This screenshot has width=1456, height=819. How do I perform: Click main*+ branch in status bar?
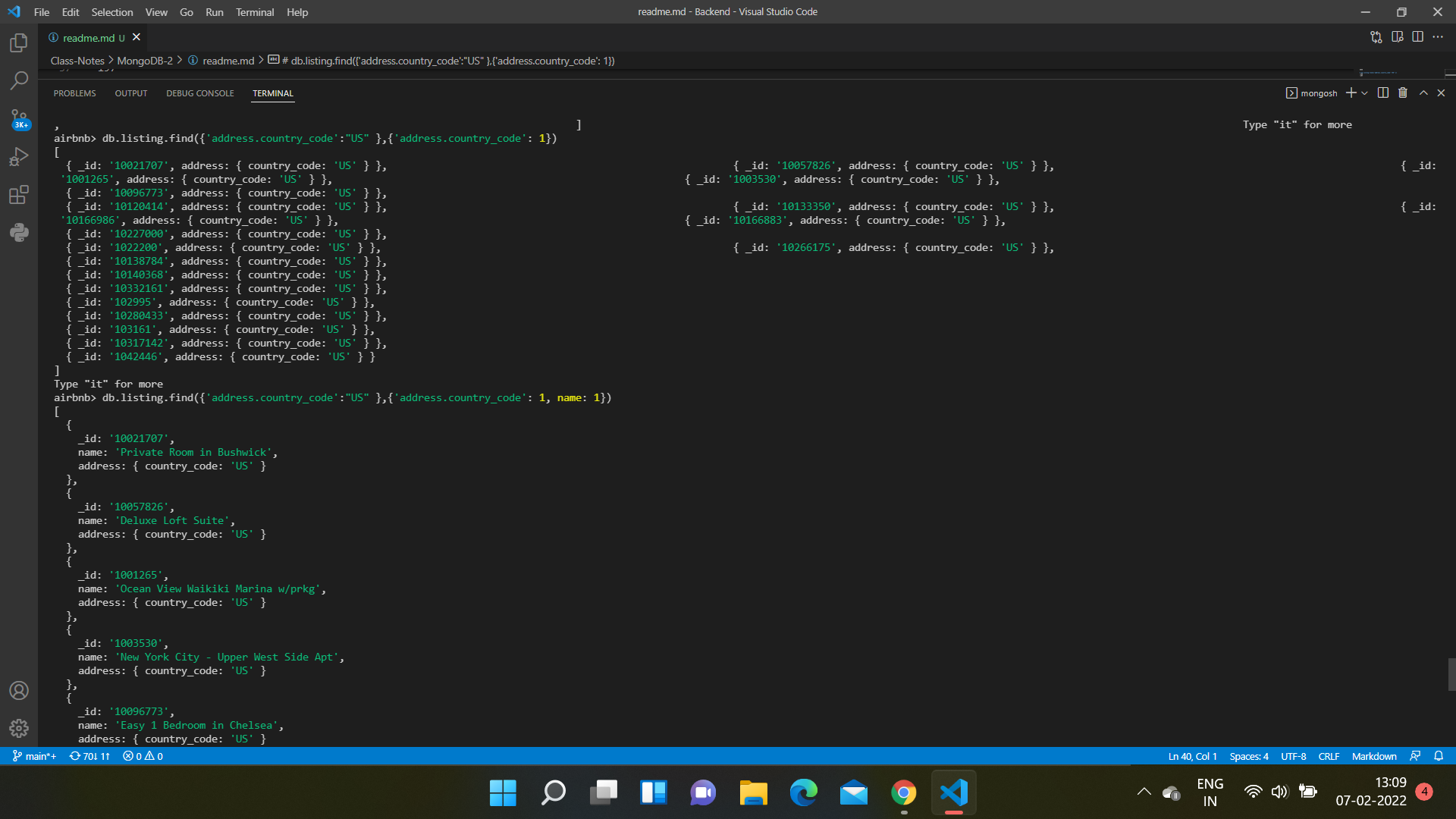tap(34, 756)
